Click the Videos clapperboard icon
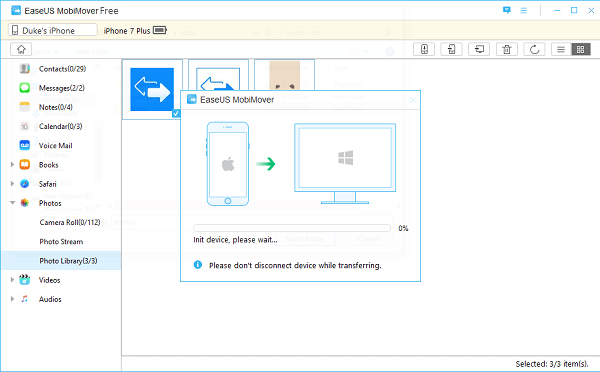Image resolution: width=600 pixels, height=372 pixels. [24, 280]
